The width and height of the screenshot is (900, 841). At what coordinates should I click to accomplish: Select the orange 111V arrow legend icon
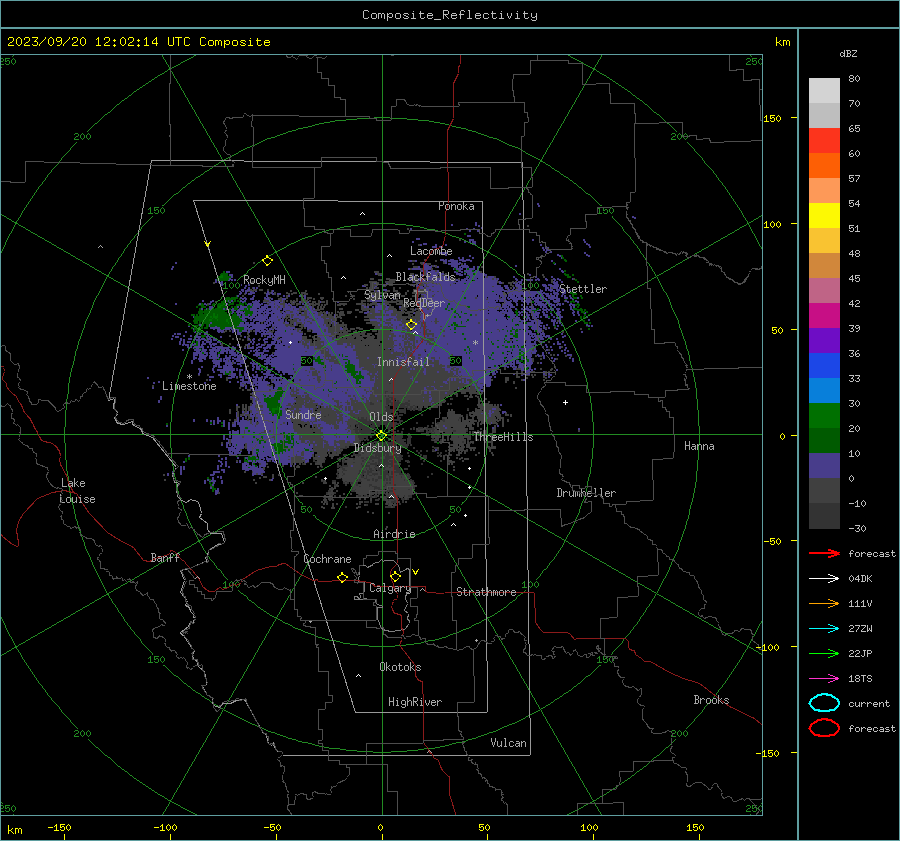click(x=824, y=603)
